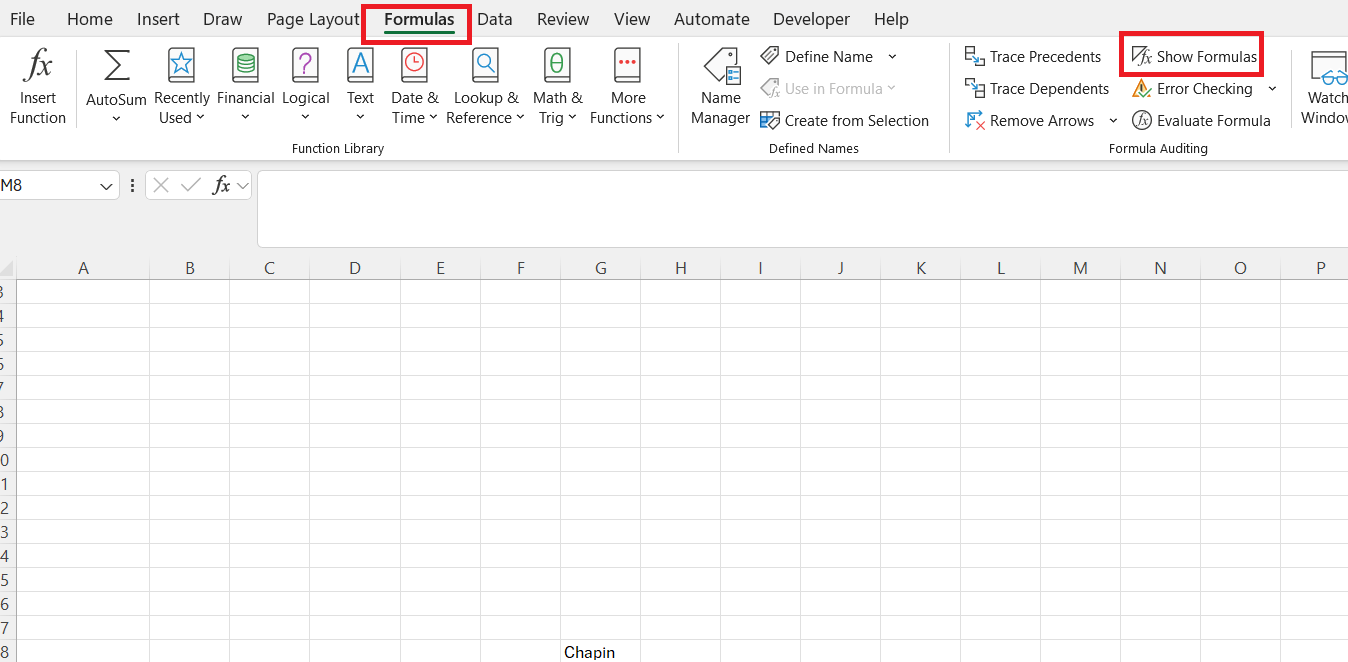
Task: Open the Review ribbon tab
Action: [x=562, y=18]
